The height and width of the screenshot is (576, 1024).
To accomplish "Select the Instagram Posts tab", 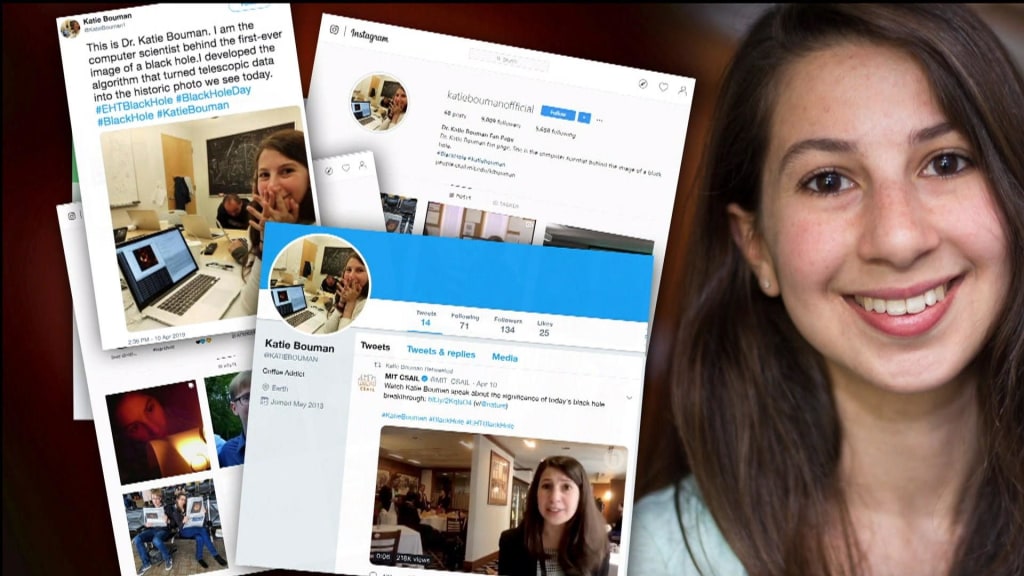I will (x=462, y=196).
